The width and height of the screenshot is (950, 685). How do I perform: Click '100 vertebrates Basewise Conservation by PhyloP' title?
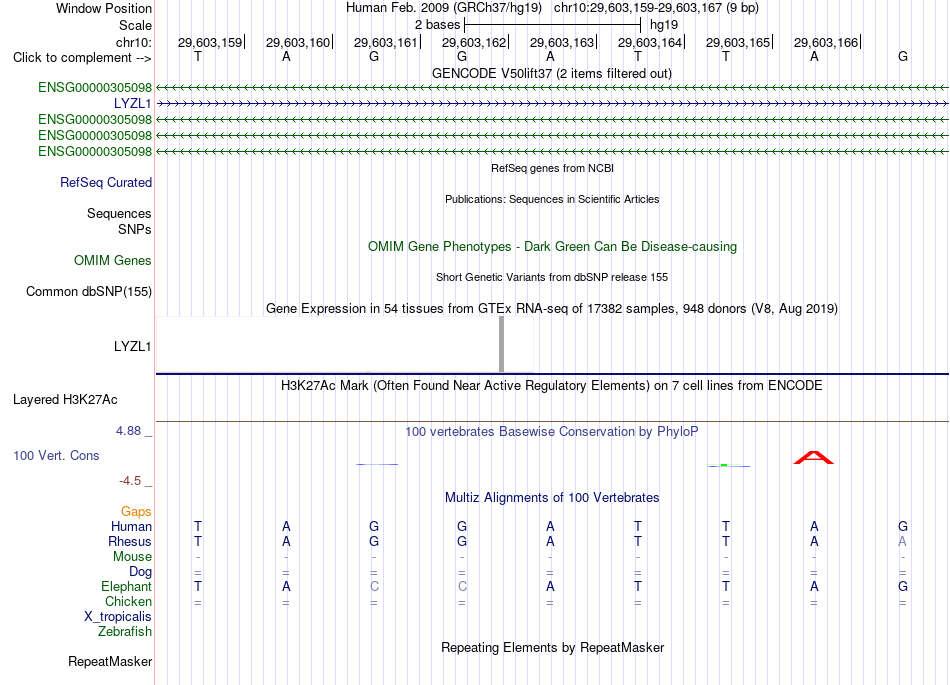pyautogui.click(x=552, y=432)
